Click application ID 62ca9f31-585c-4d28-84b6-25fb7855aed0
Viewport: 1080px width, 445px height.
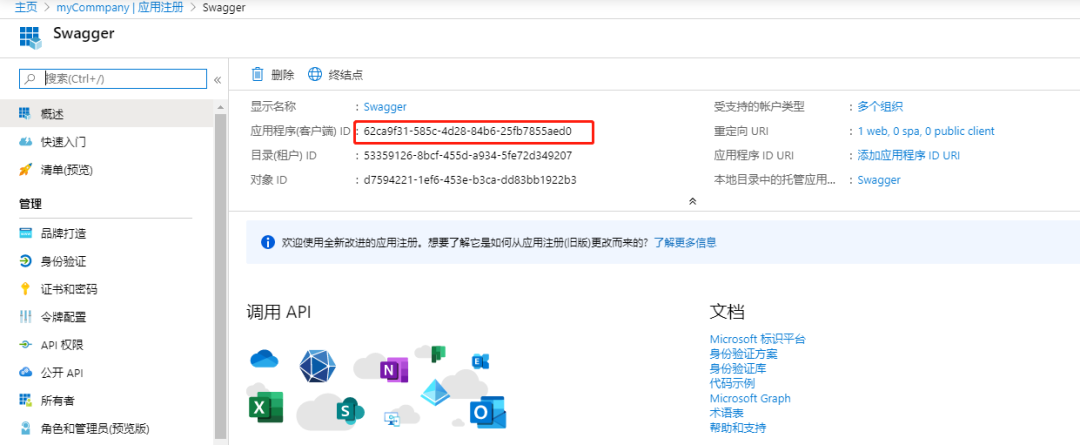(x=468, y=131)
